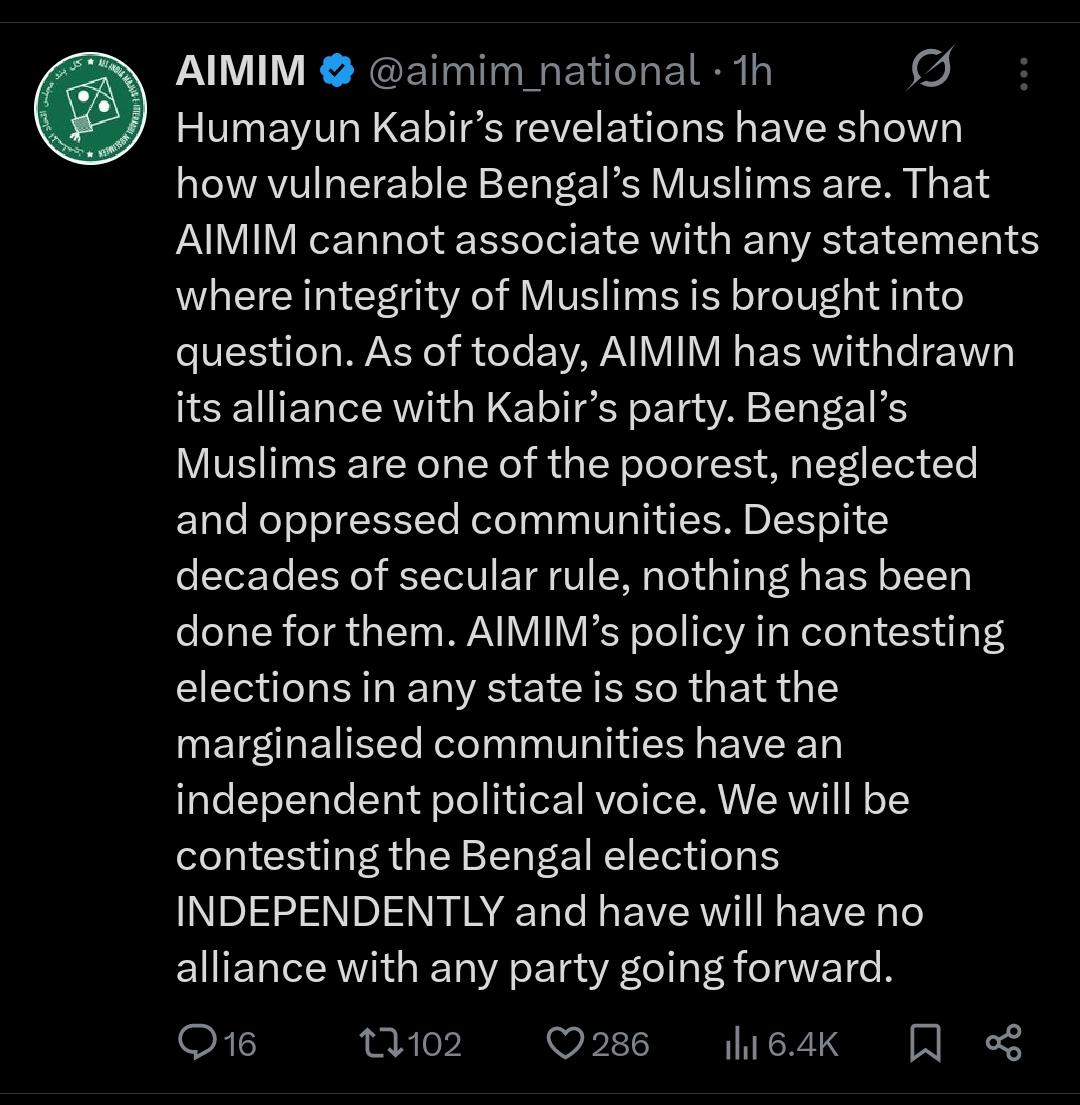The width and height of the screenshot is (1080, 1105).
Task: Open the @aimim_national handle link
Action: coord(533,71)
